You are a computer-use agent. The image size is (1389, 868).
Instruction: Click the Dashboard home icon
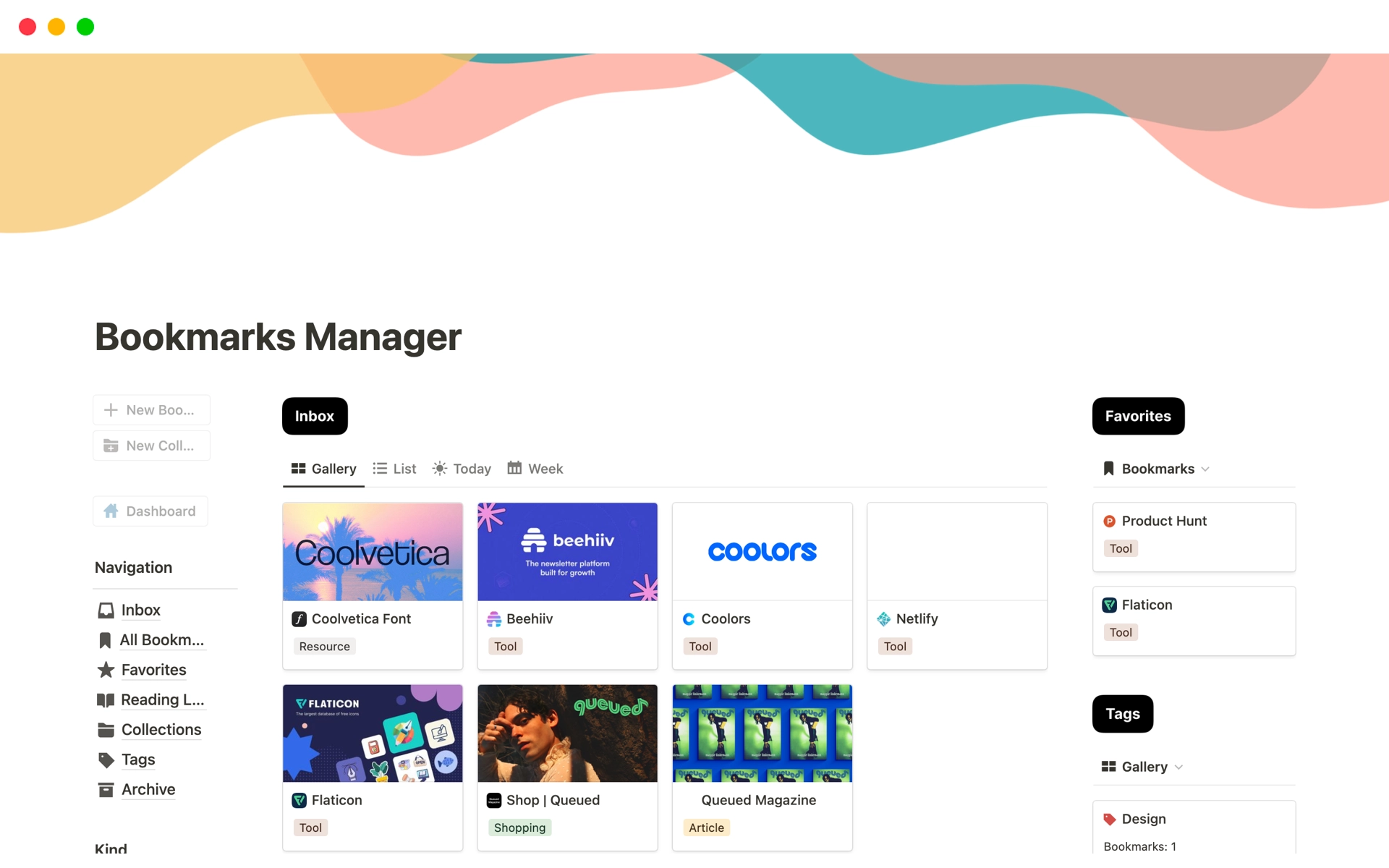(x=111, y=511)
